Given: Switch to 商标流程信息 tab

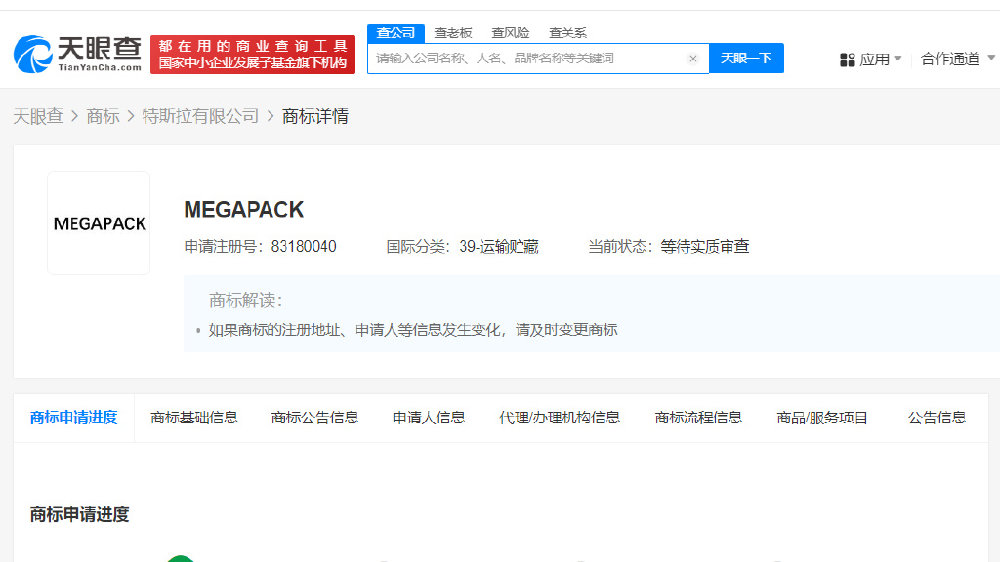Looking at the screenshot, I should click(698, 418).
